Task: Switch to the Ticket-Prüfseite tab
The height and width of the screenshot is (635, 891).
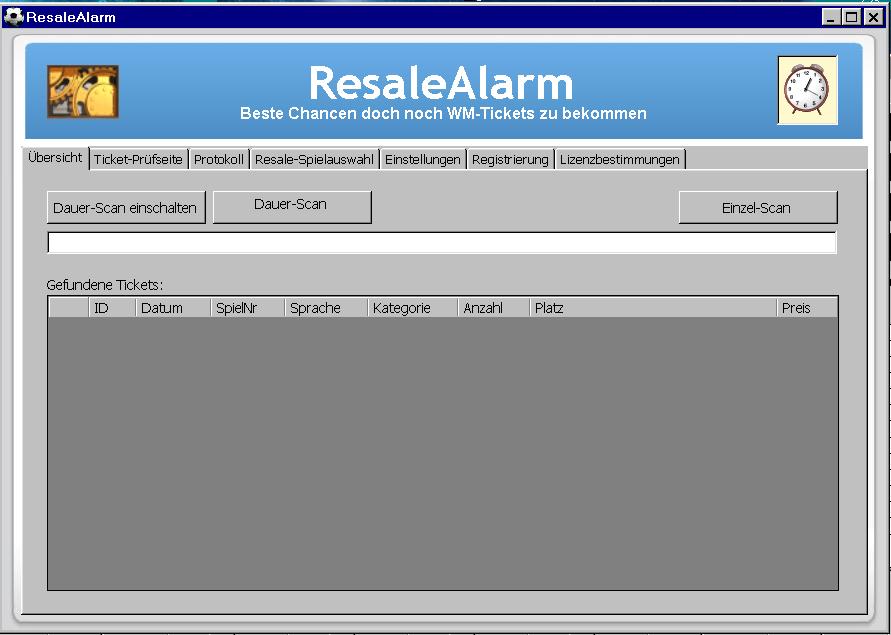Action: (x=138, y=160)
